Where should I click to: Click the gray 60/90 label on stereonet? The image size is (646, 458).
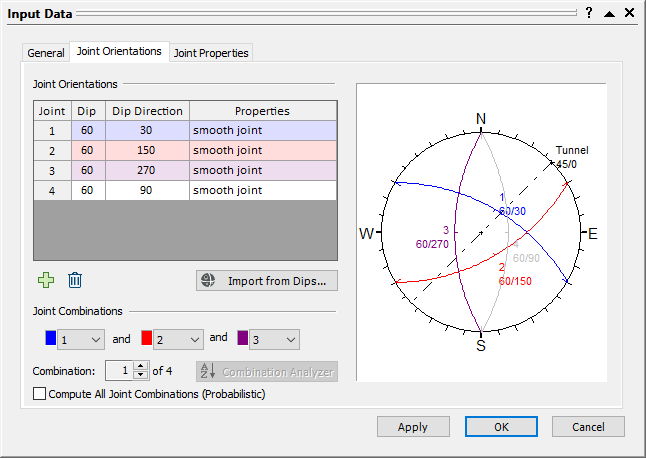click(x=526, y=258)
